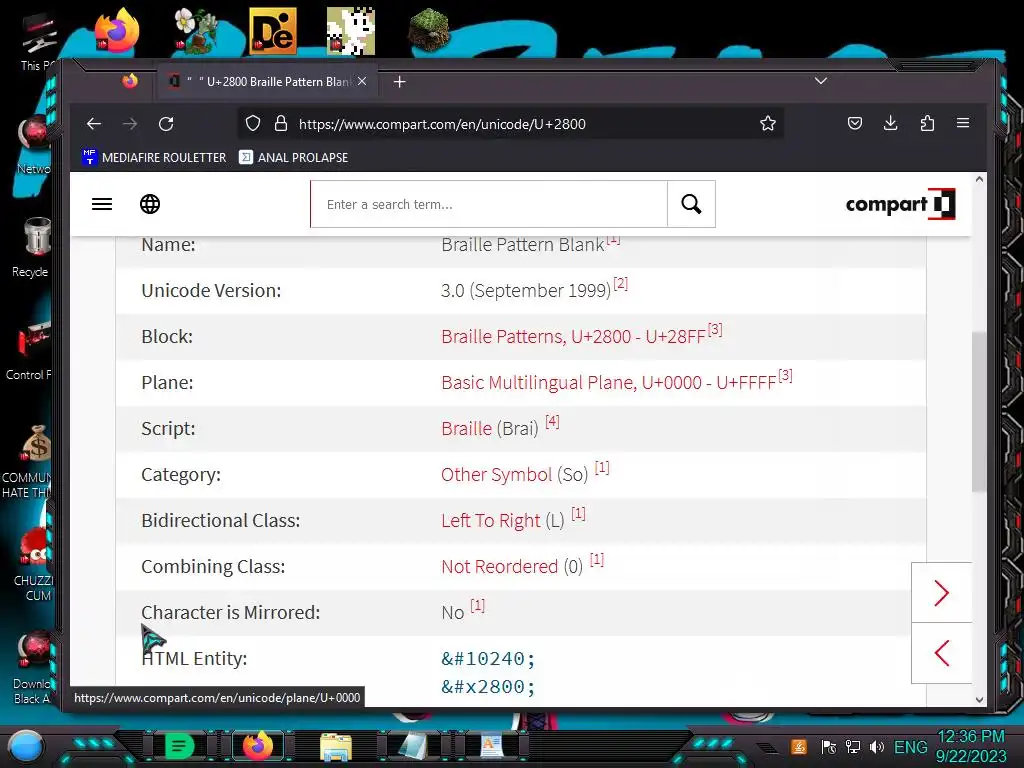Click the scrollbar down arrow
The width and height of the screenshot is (1024, 768).
(x=979, y=699)
